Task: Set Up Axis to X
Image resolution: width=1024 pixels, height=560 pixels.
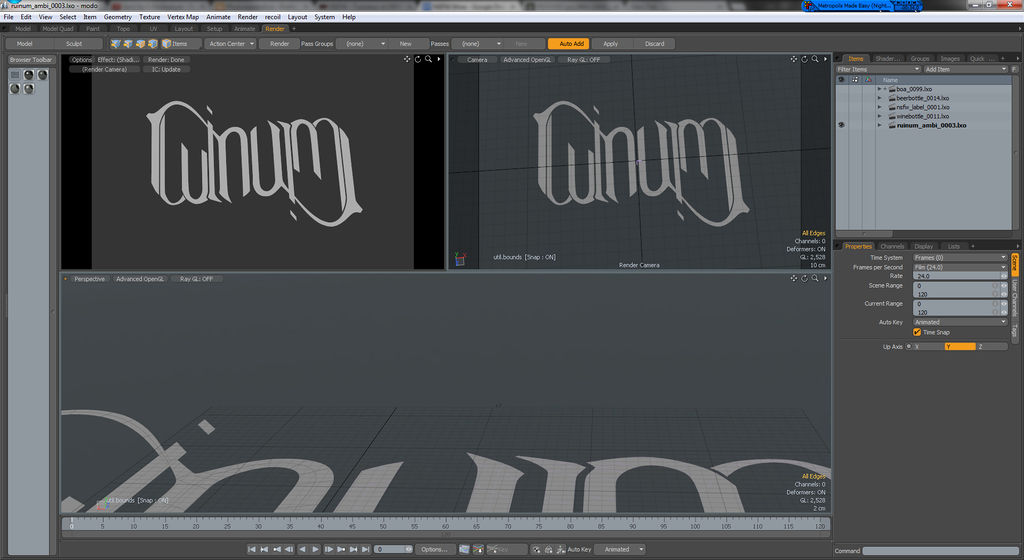Action: tap(927, 347)
